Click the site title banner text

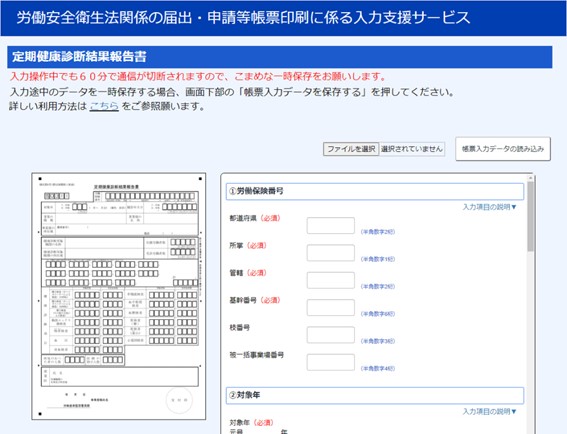[x=243, y=18]
